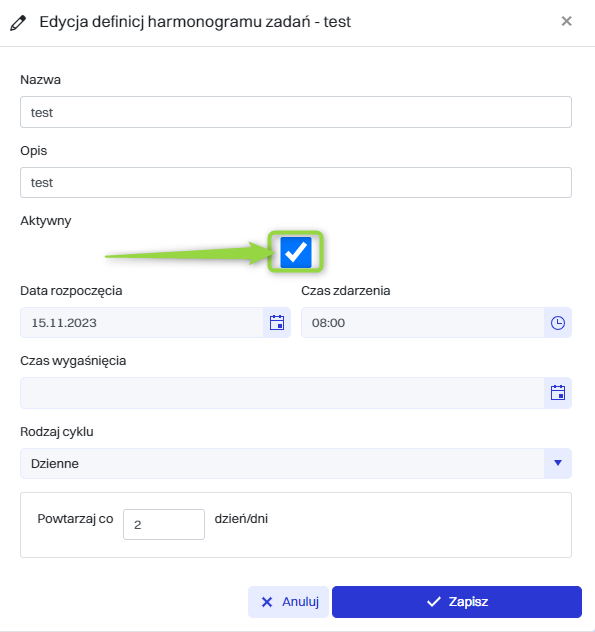This screenshot has height=632, width=595.
Task: Expand the Rodzaj cyklu dropdown arrow
Action: [558, 463]
